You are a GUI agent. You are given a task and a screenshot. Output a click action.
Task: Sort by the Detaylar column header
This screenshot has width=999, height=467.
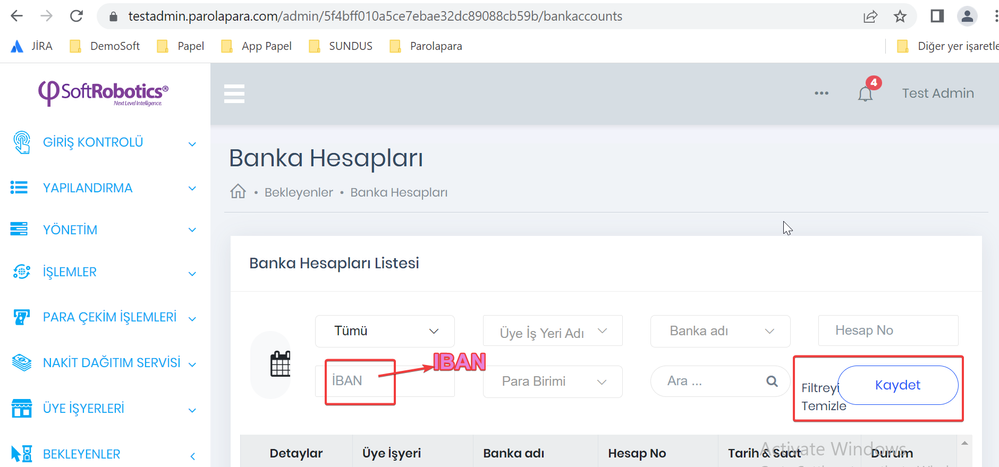point(296,453)
